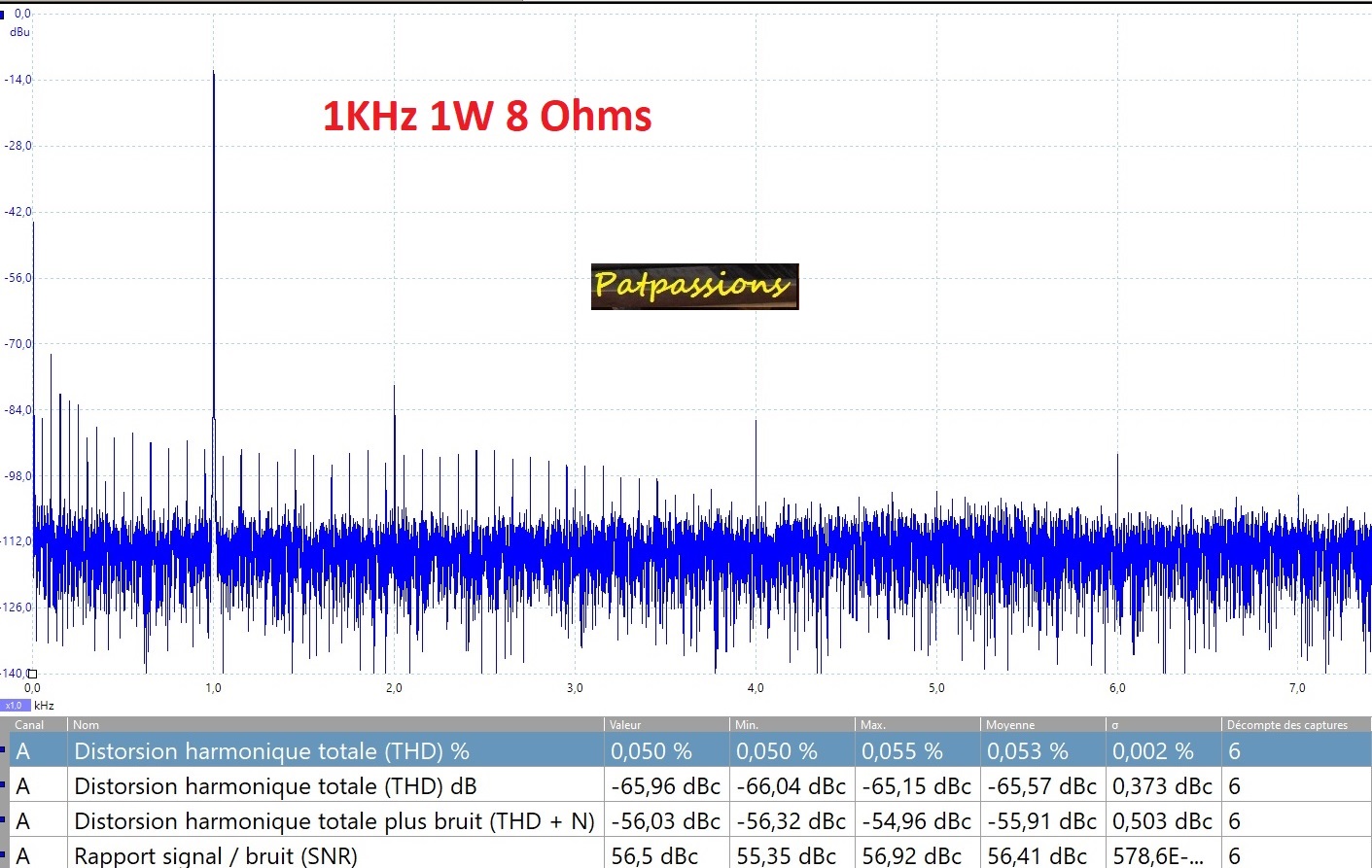This screenshot has width=1372, height=868.
Task: Click the blue marker beside the THD + N row
Action: [x=3, y=820]
